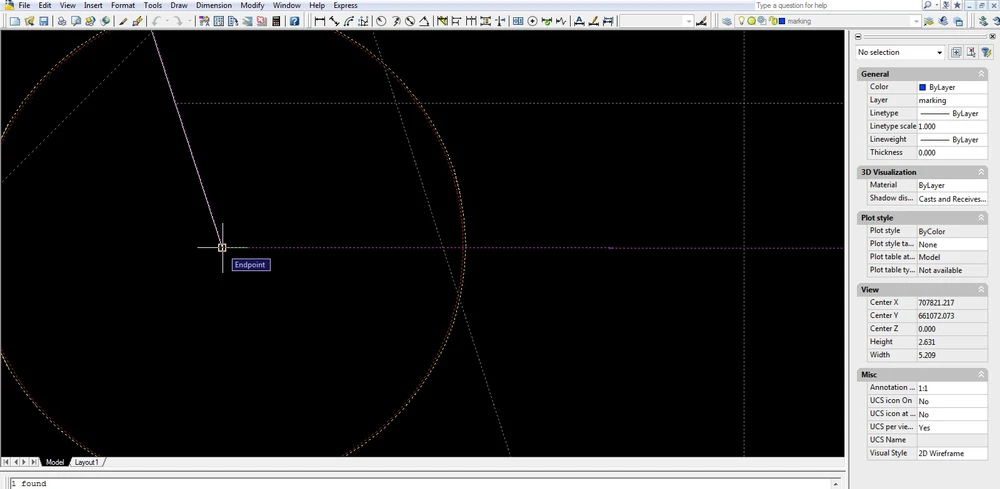Screen dimensions: 1000x489
Task: Open the File menu
Action: [24, 5]
